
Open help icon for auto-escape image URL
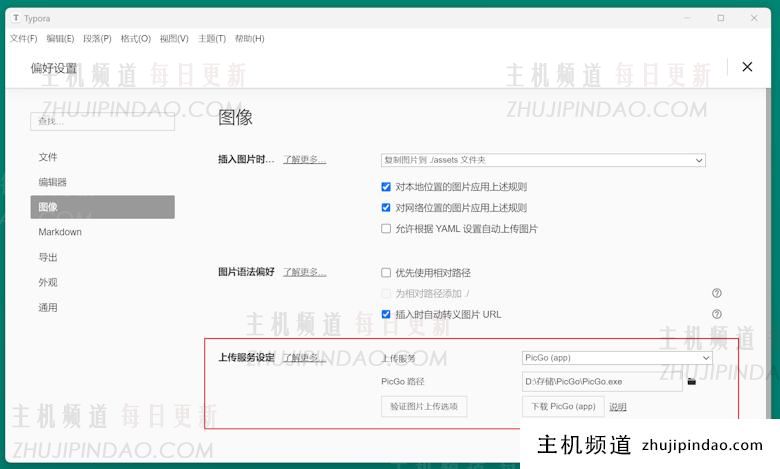click(716, 314)
